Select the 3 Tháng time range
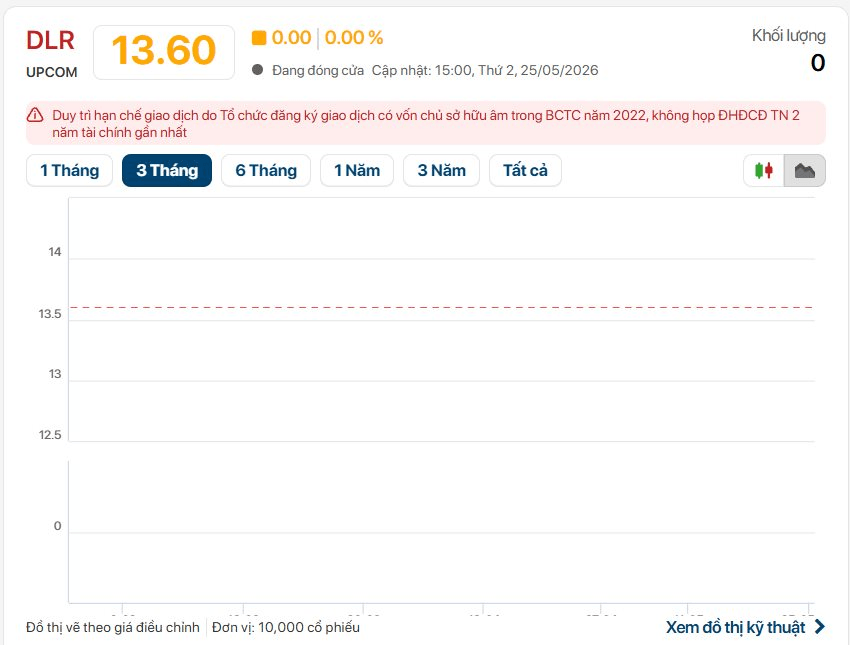 click(x=167, y=171)
